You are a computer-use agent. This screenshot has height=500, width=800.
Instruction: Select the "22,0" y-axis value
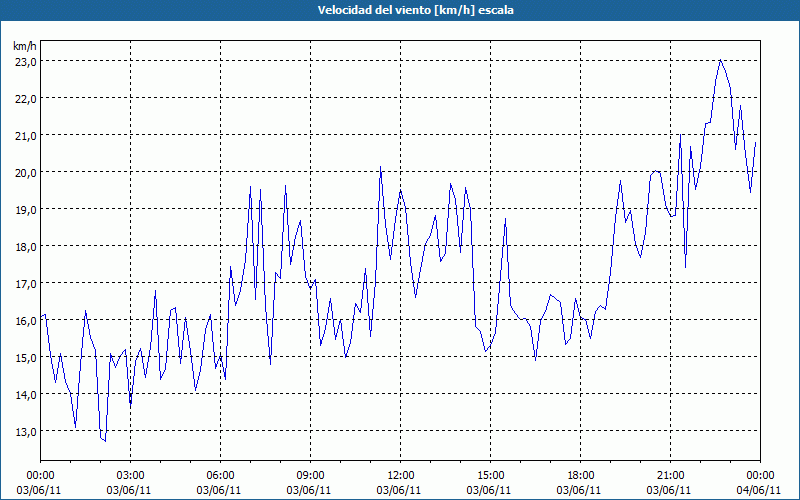pos(25,98)
